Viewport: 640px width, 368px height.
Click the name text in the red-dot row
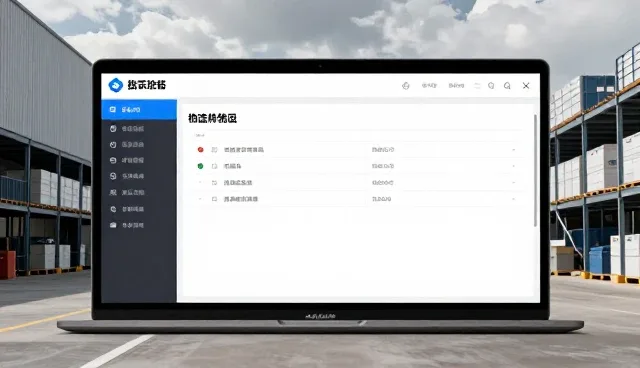[244, 150]
